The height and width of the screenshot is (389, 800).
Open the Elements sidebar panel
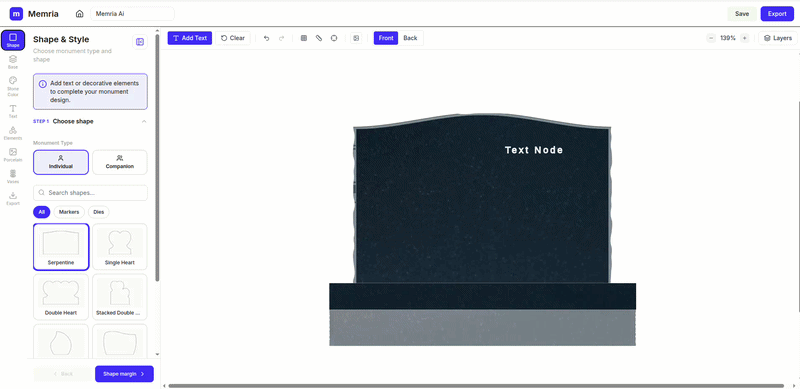(x=13, y=133)
